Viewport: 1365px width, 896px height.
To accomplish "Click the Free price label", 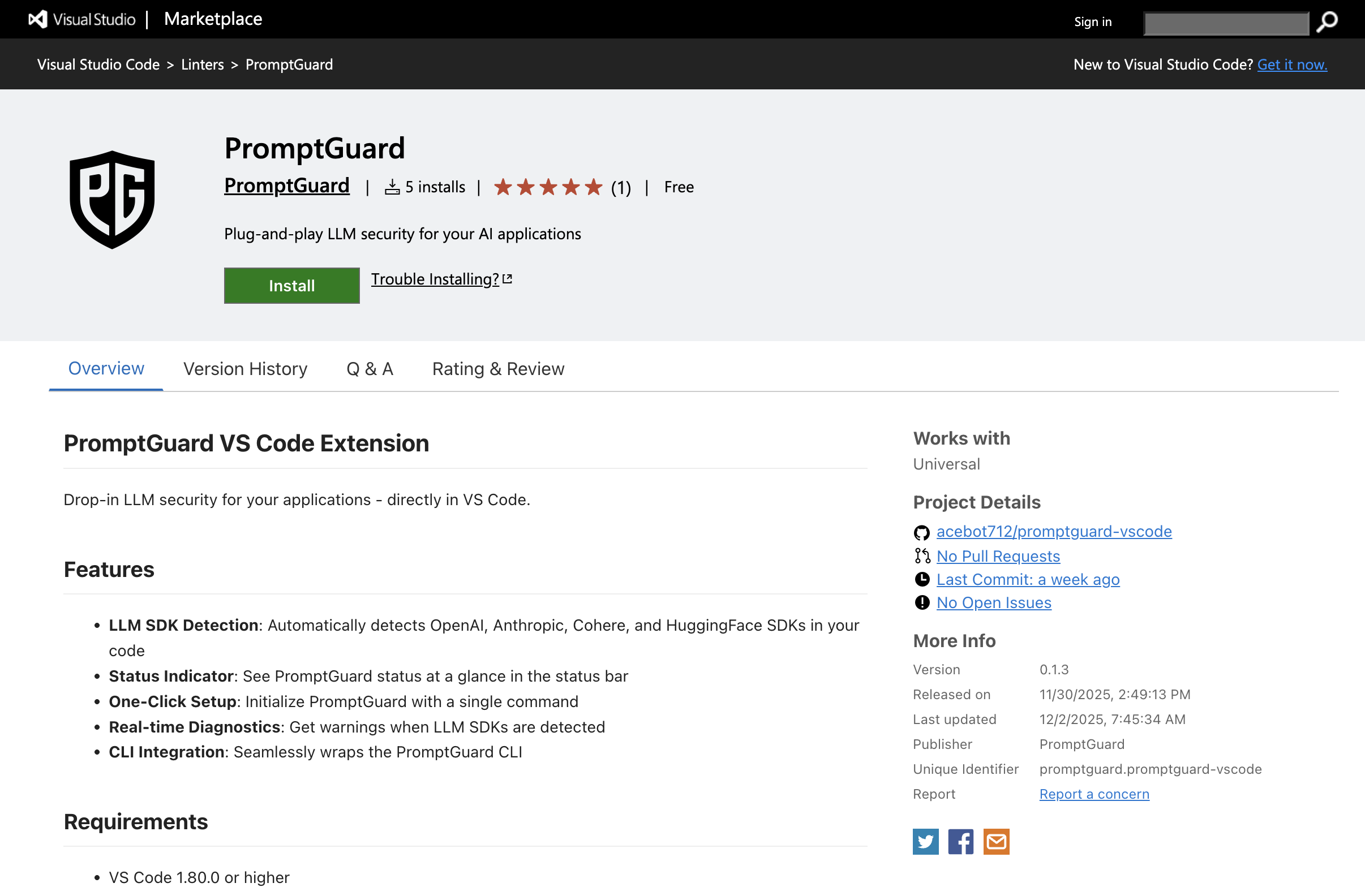I will pyautogui.click(x=679, y=187).
